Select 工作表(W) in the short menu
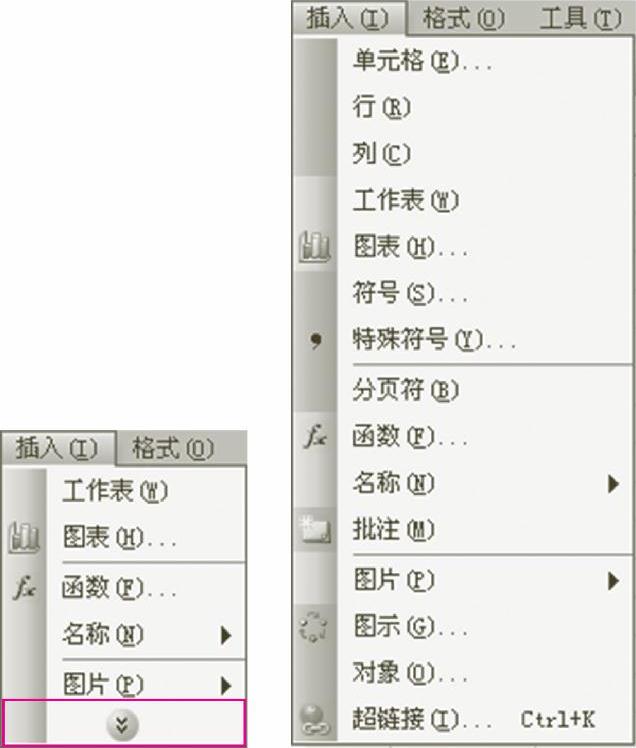 pyautogui.click(x=147, y=490)
